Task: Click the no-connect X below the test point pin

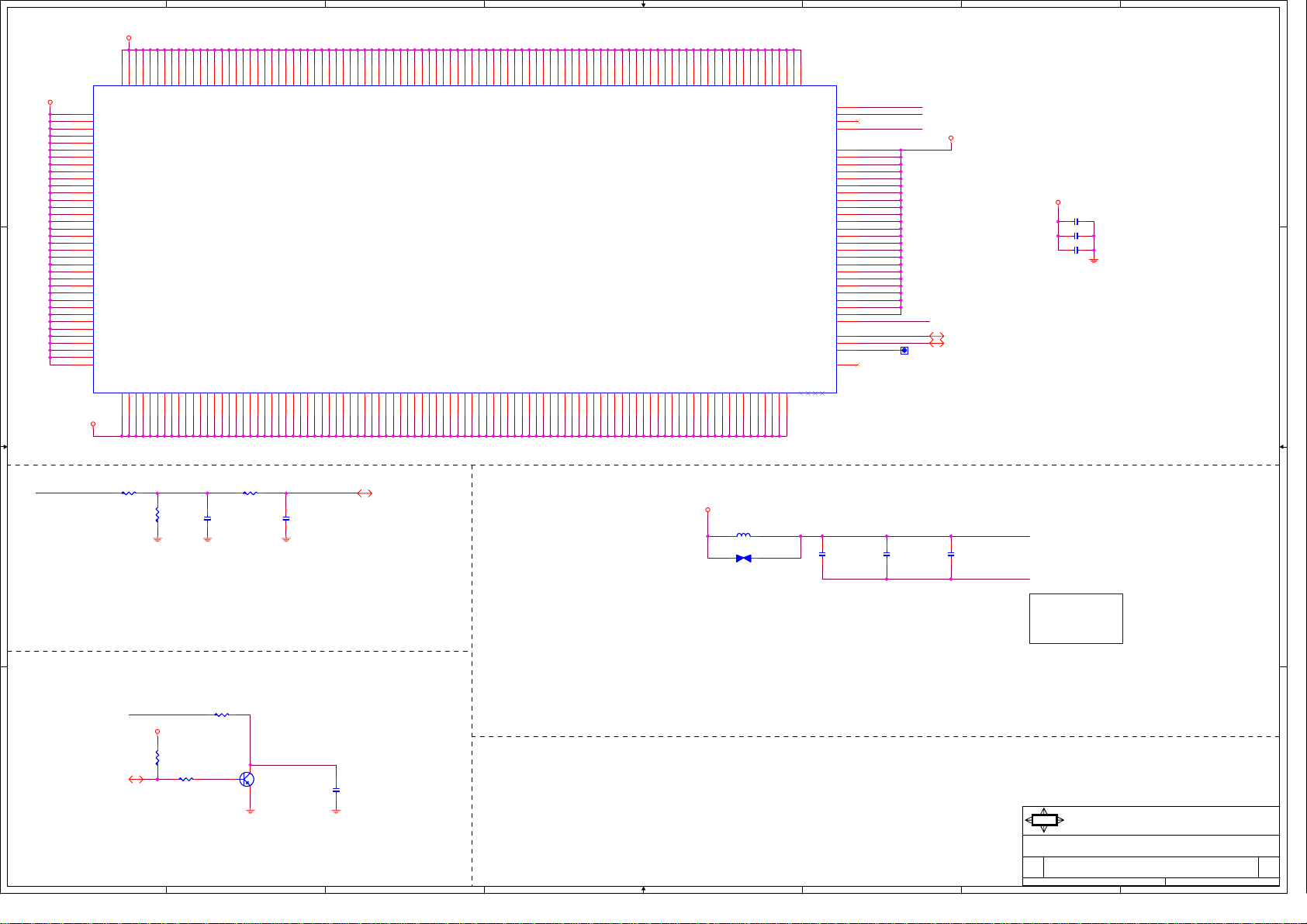Action: coord(858,365)
